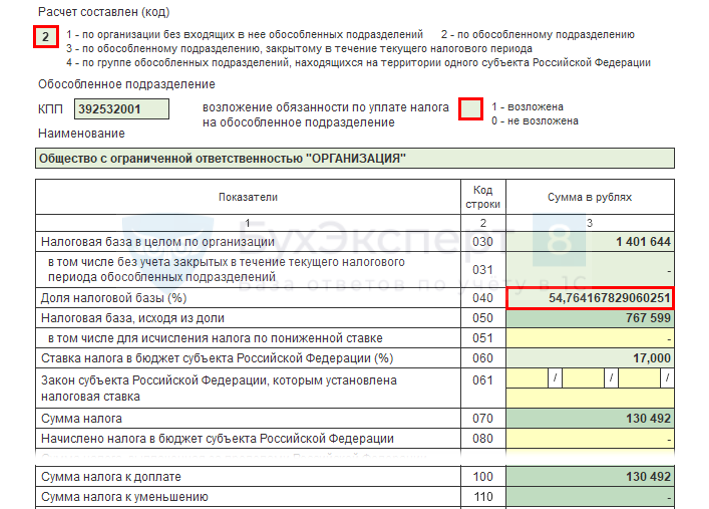Select the yellow line 080 value cell

tap(590, 438)
